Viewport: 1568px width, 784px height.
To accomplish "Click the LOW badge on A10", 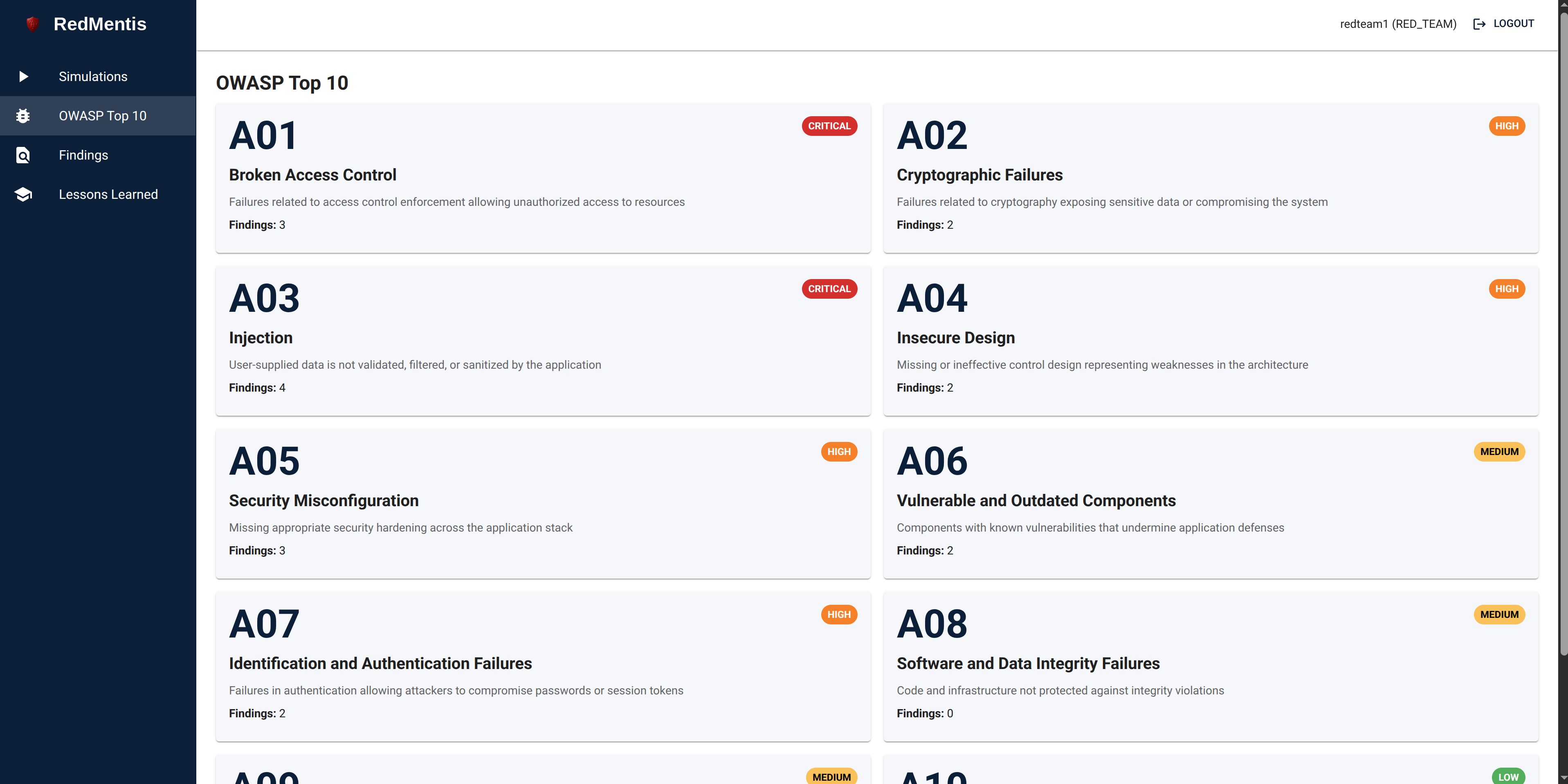I will coord(1508,776).
